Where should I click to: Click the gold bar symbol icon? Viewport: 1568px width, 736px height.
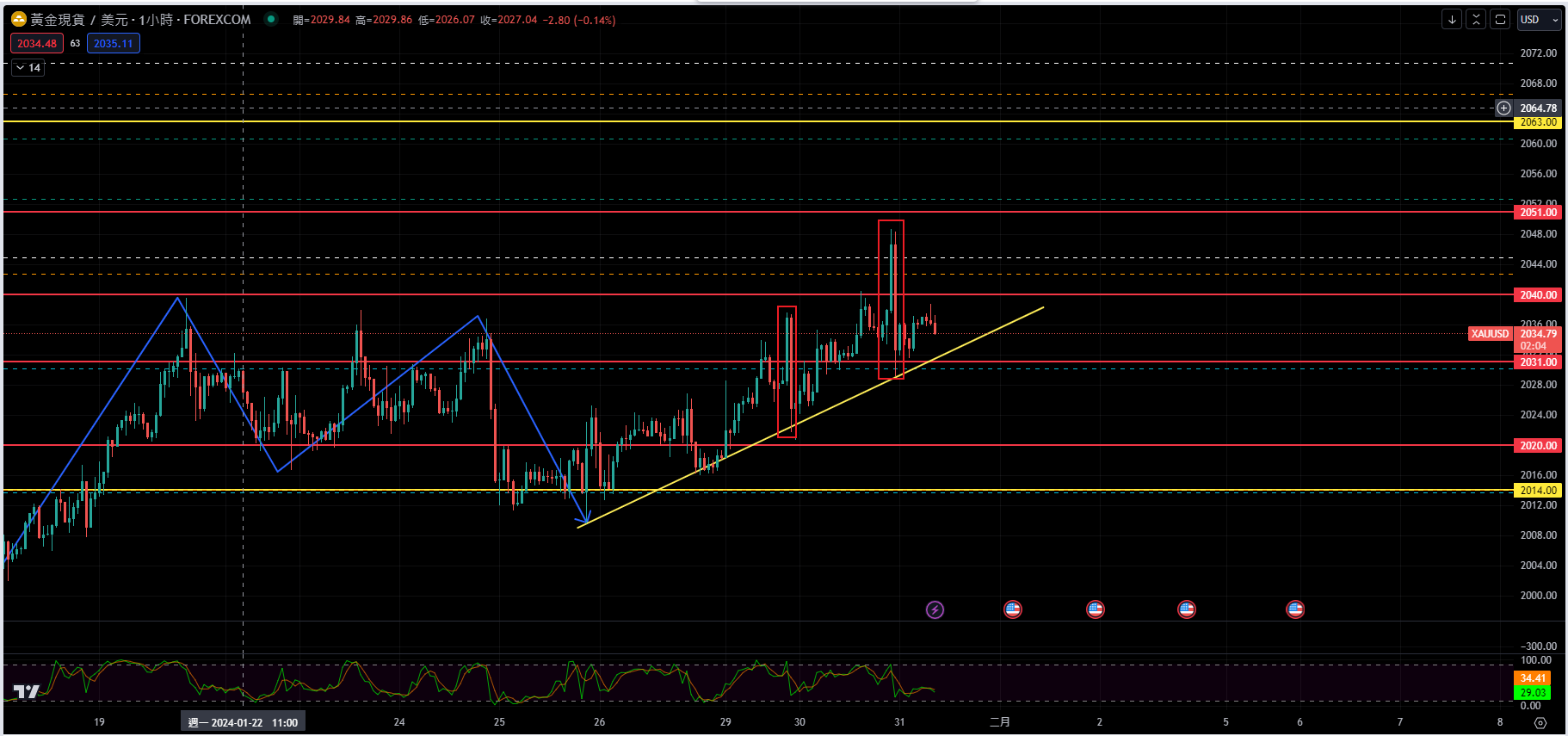pos(19,19)
